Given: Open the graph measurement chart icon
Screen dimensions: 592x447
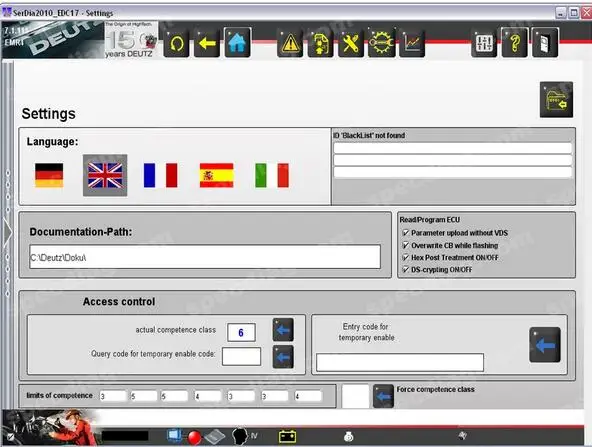Looking at the screenshot, I should pos(412,43).
